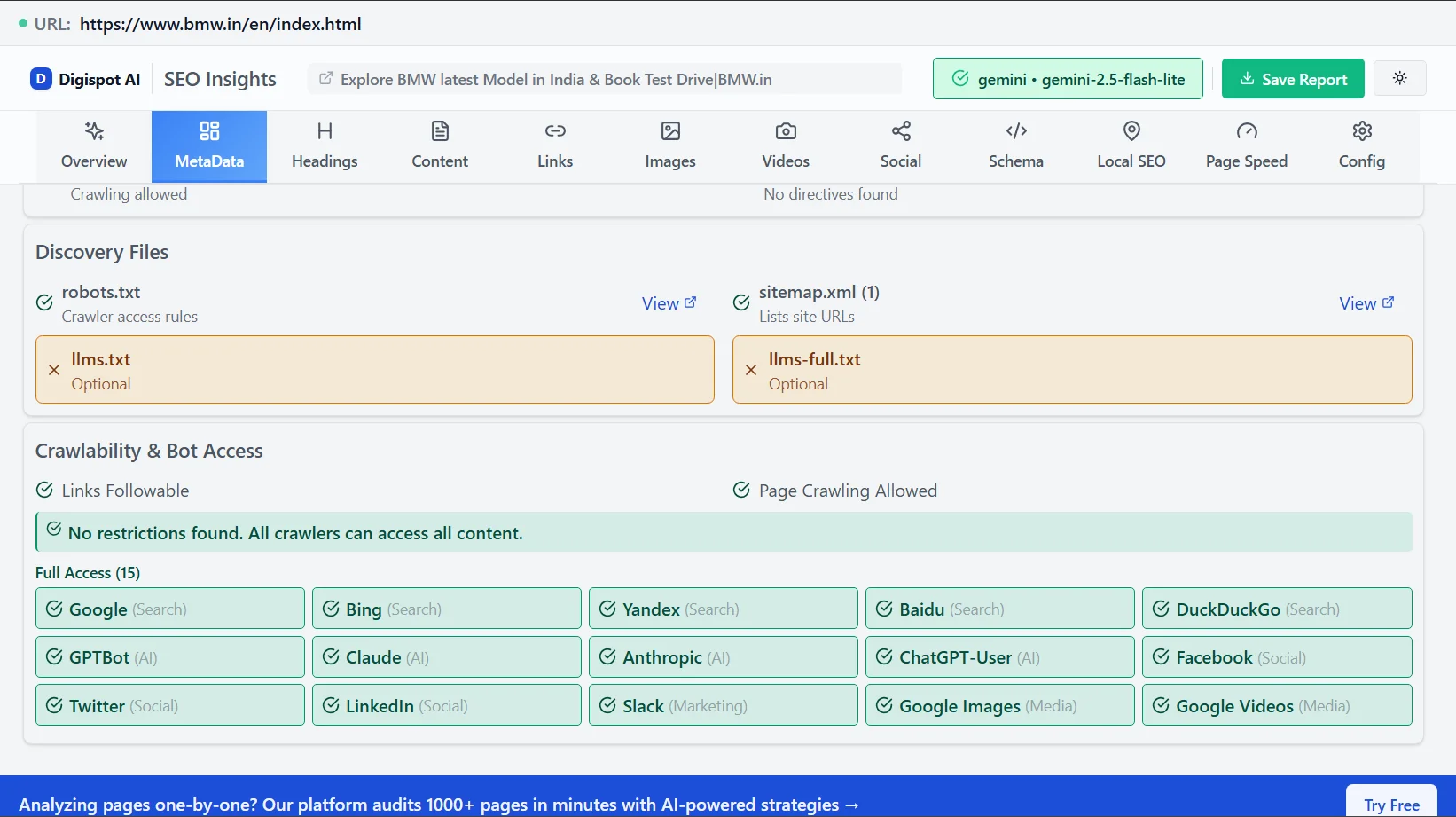Click the SEO Insights title

pyautogui.click(x=220, y=79)
